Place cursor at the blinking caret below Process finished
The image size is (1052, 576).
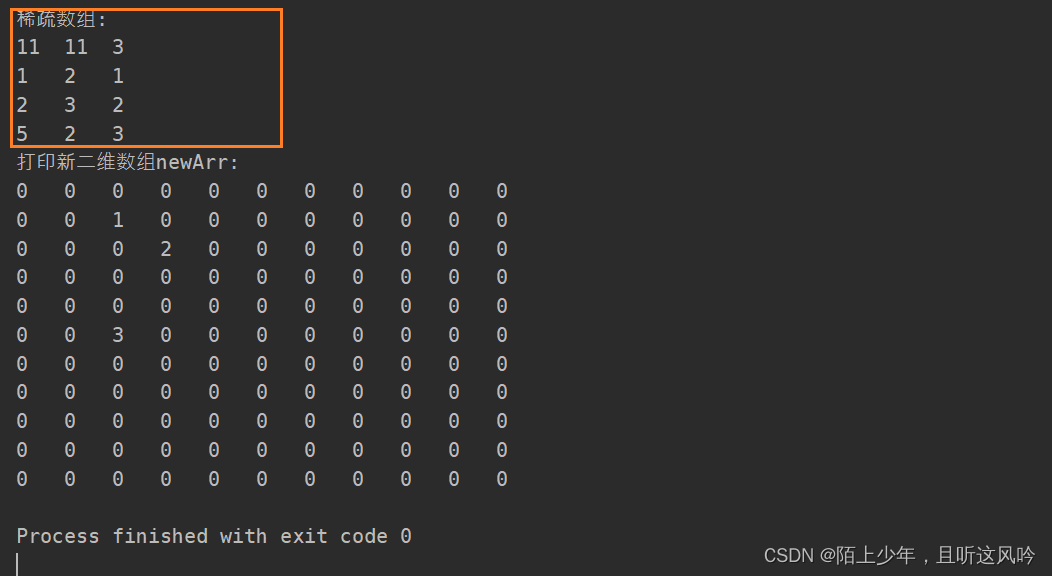point(17,565)
